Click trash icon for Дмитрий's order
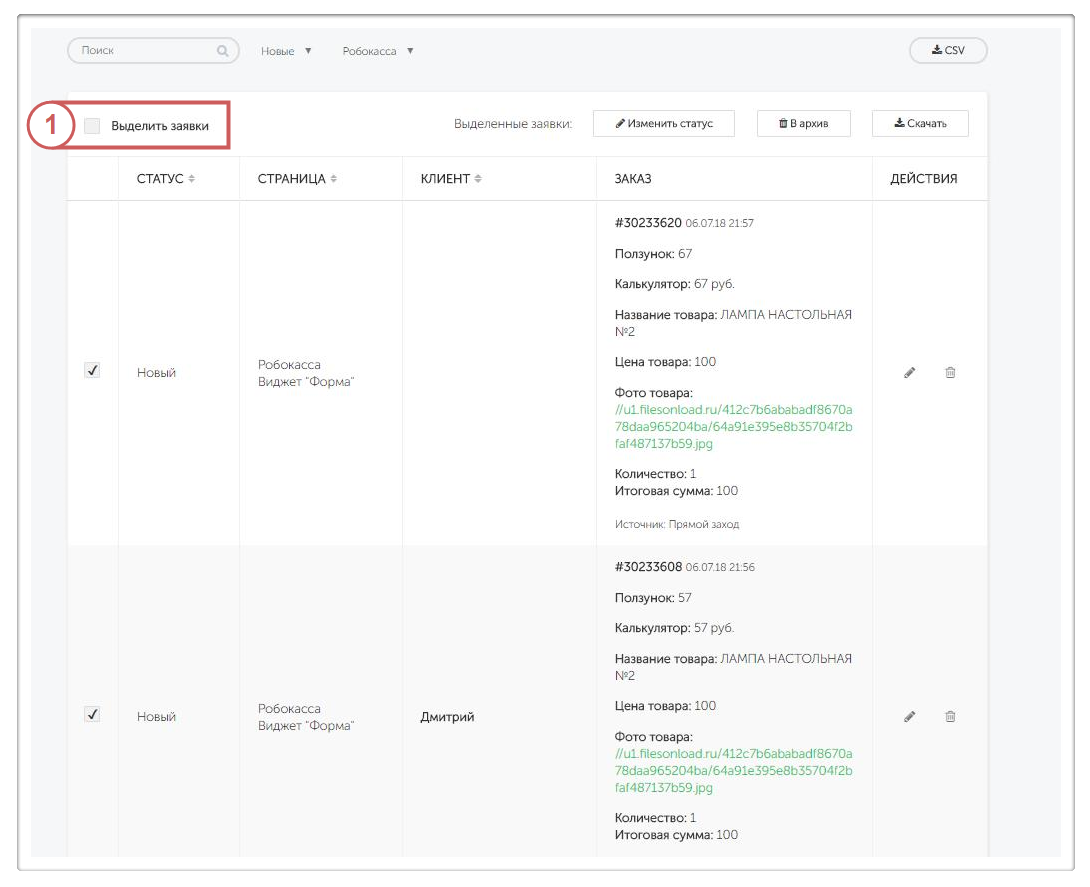The width and height of the screenshot is (1090, 887). click(x=950, y=717)
